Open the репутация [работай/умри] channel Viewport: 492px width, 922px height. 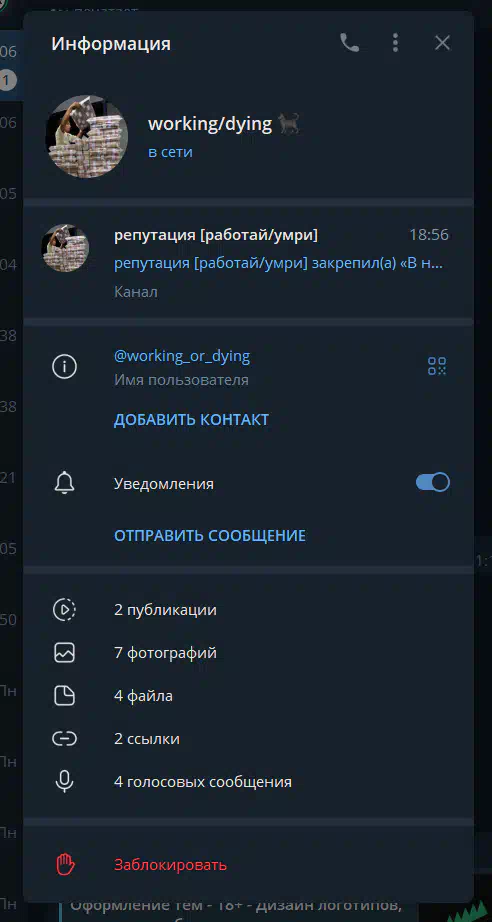tap(248, 263)
